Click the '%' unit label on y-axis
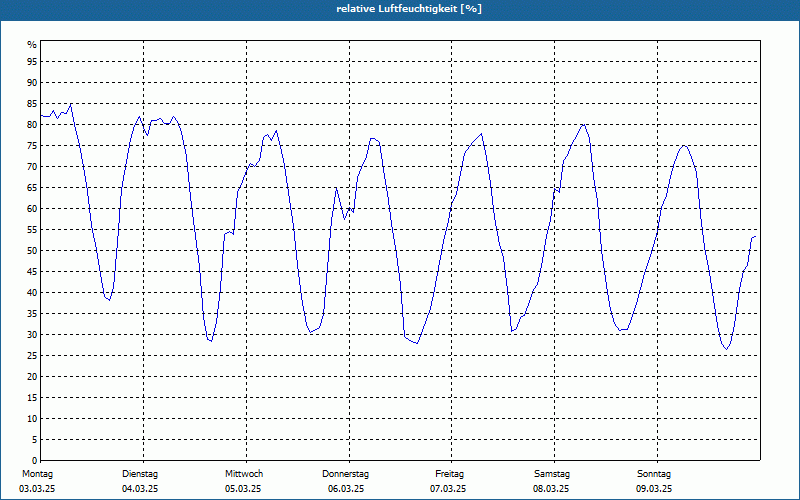This screenshot has width=800, height=500. click(32, 45)
